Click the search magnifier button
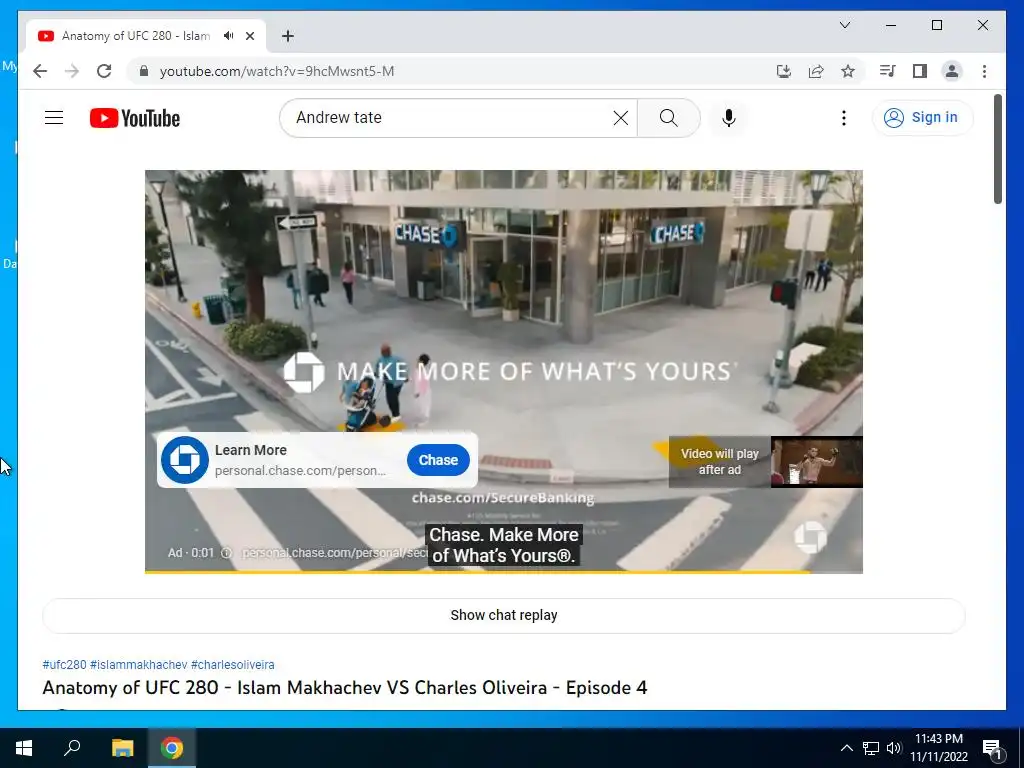1024x768 pixels. tap(668, 118)
